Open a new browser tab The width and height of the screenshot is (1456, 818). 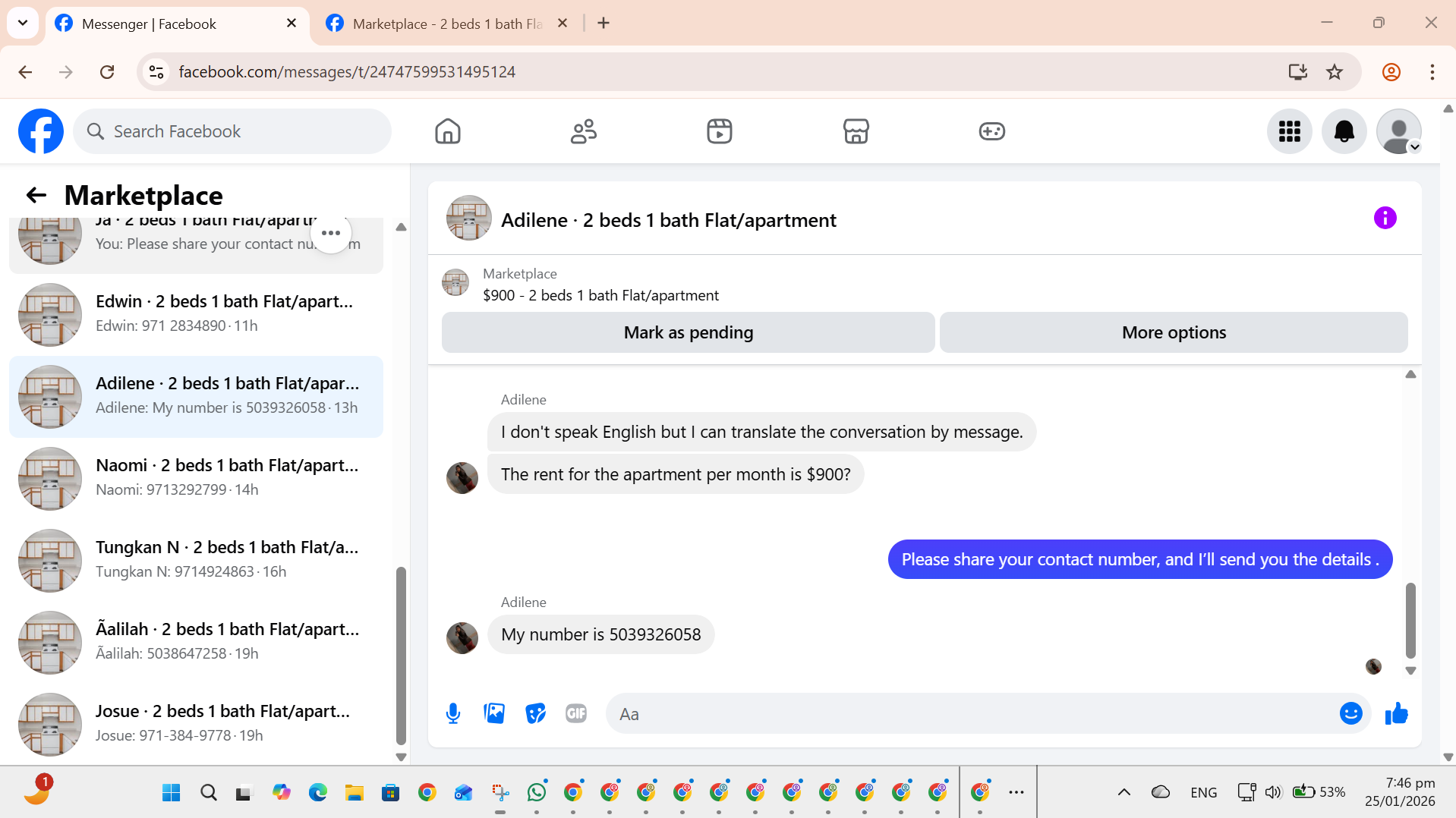pyautogui.click(x=604, y=24)
